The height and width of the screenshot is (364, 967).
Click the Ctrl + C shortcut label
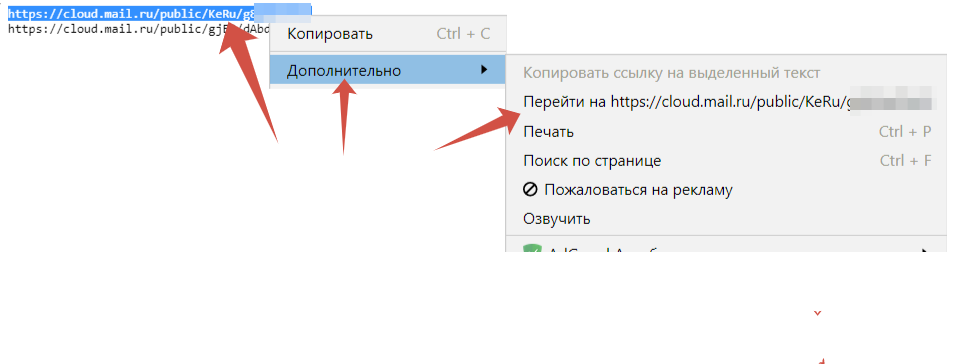pyautogui.click(x=463, y=33)
